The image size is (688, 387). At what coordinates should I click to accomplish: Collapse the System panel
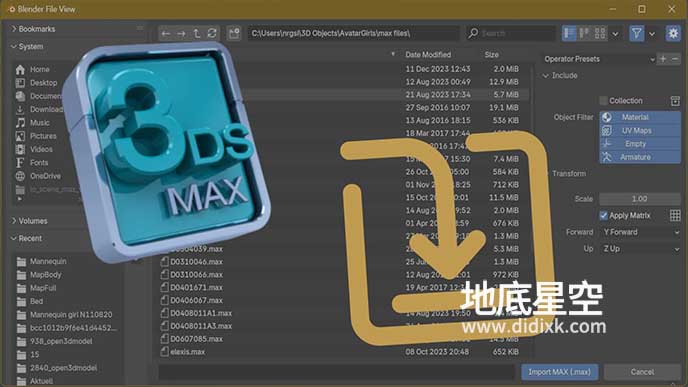[28, 47]
